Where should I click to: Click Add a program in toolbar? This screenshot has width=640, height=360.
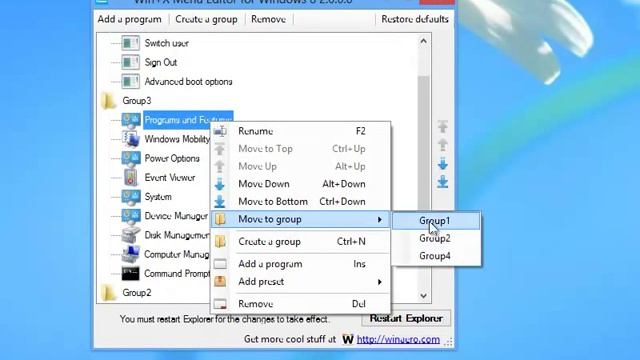(129, 19)
